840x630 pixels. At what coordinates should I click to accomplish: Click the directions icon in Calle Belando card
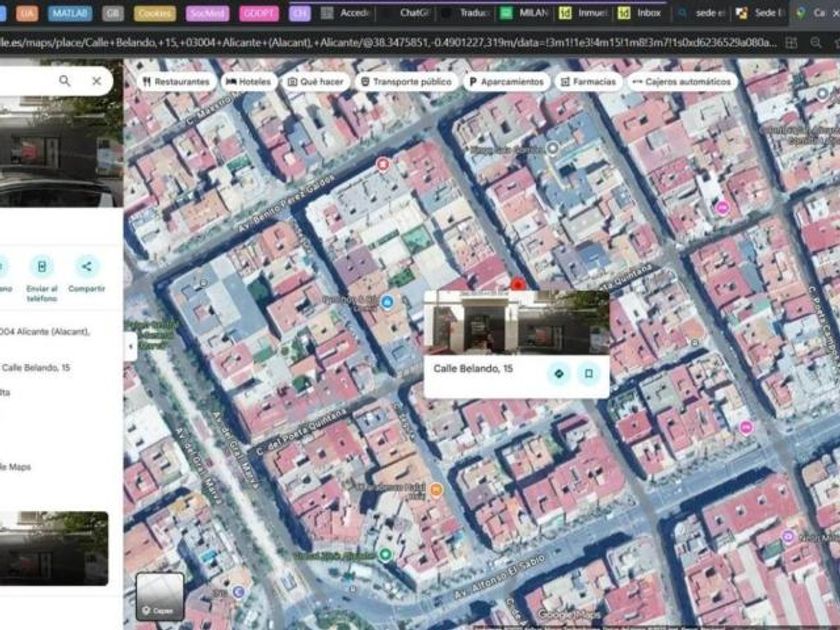click(559, 373)
